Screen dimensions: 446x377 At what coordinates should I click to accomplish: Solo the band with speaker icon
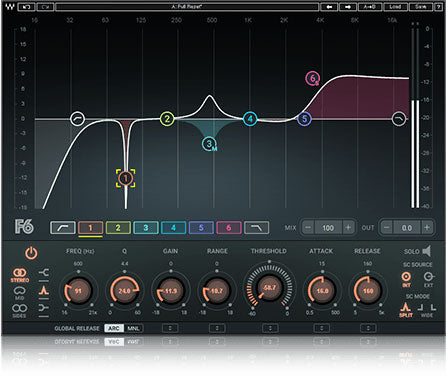coord(427,251)
